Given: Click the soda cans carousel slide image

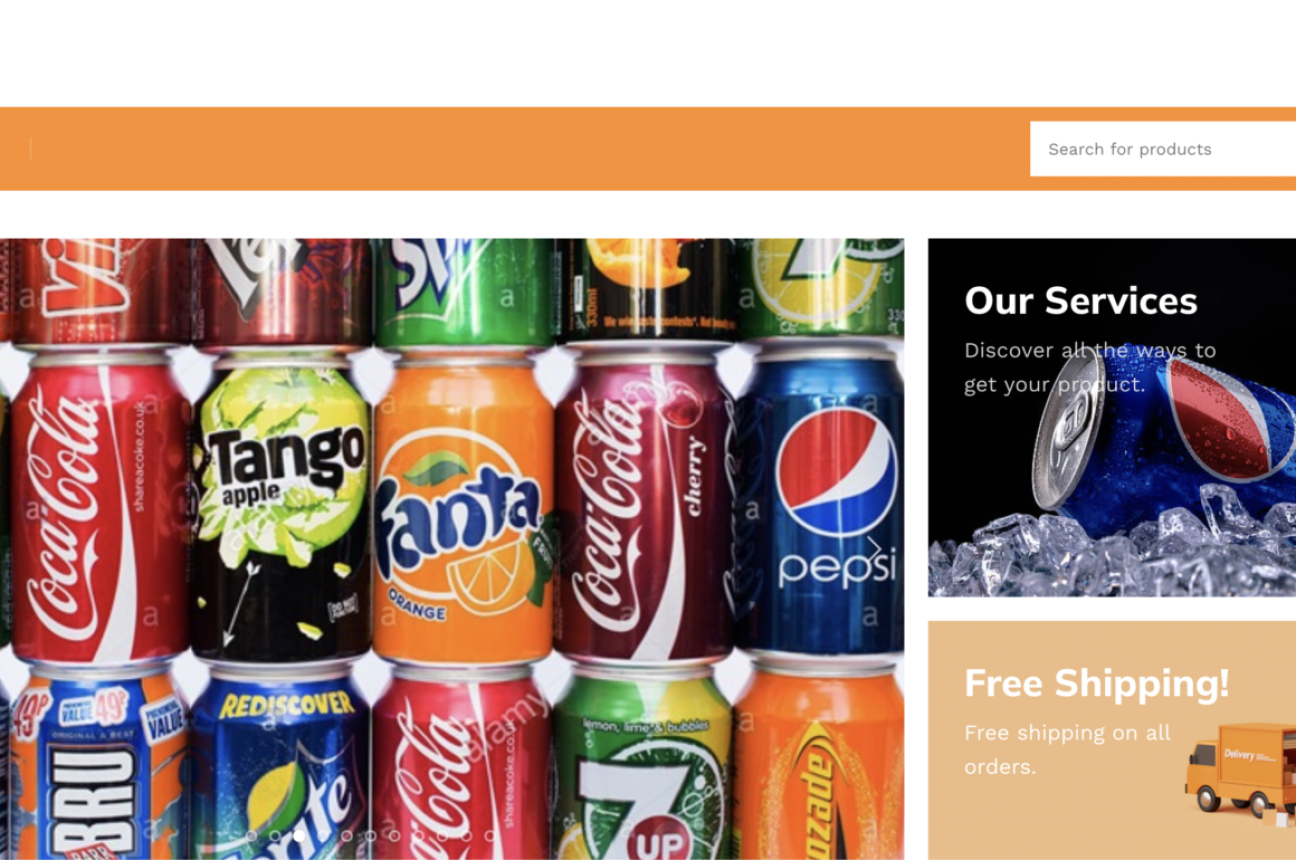Looking at the screenshot, I should pos(452,549).
